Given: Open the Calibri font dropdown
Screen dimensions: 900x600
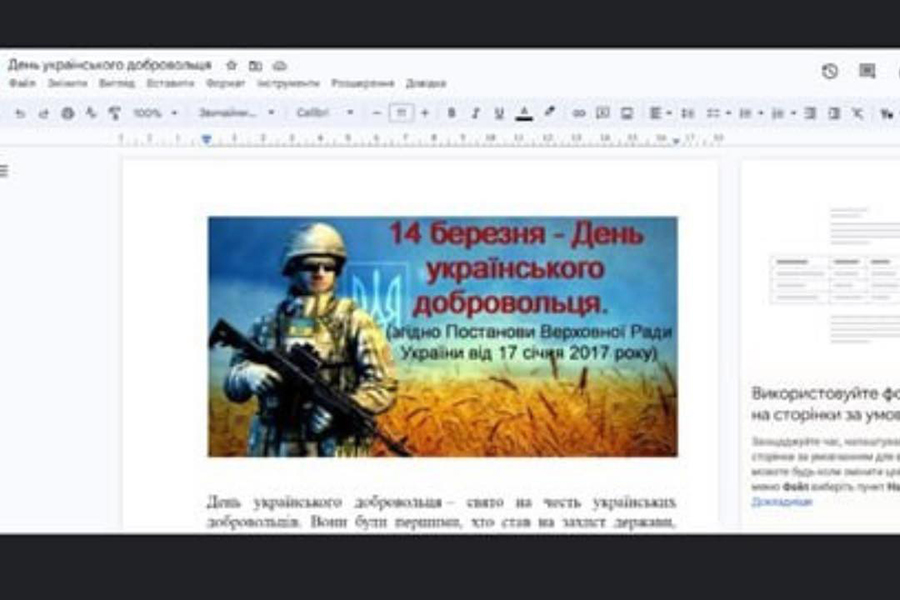Looking at the screenshot, I should pos(324,113).
